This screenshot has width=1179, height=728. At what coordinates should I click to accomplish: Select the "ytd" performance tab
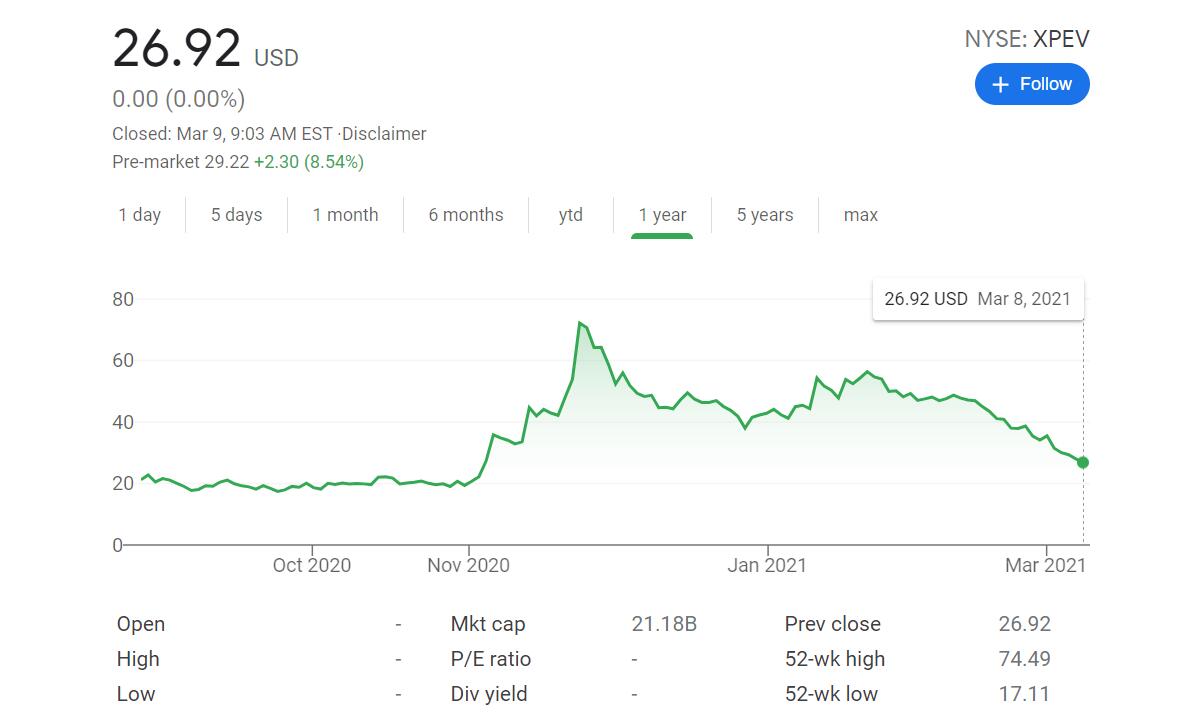[570, 214]
